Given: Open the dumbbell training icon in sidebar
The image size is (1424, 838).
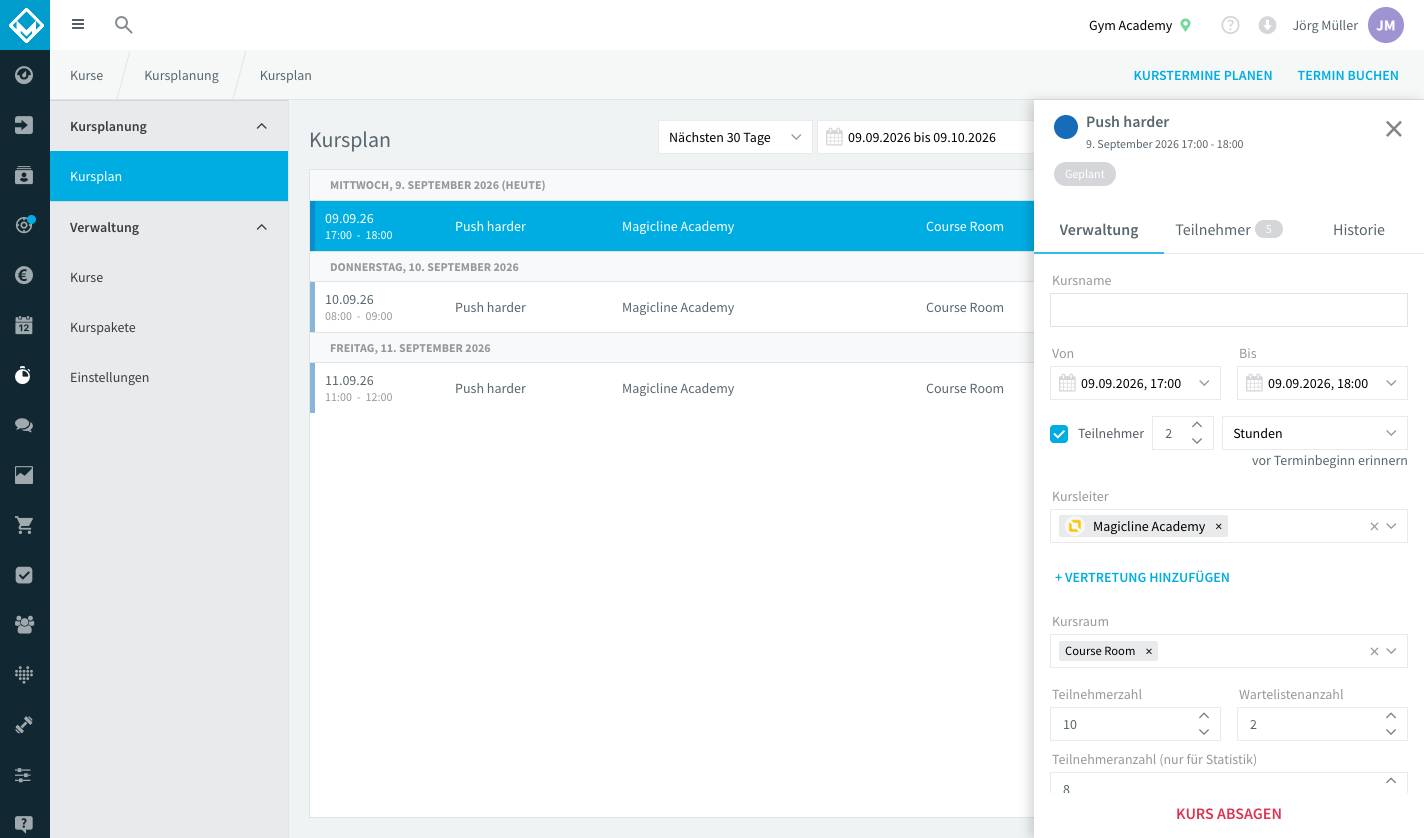Looking at the screenshot, I should pos(25,725).
